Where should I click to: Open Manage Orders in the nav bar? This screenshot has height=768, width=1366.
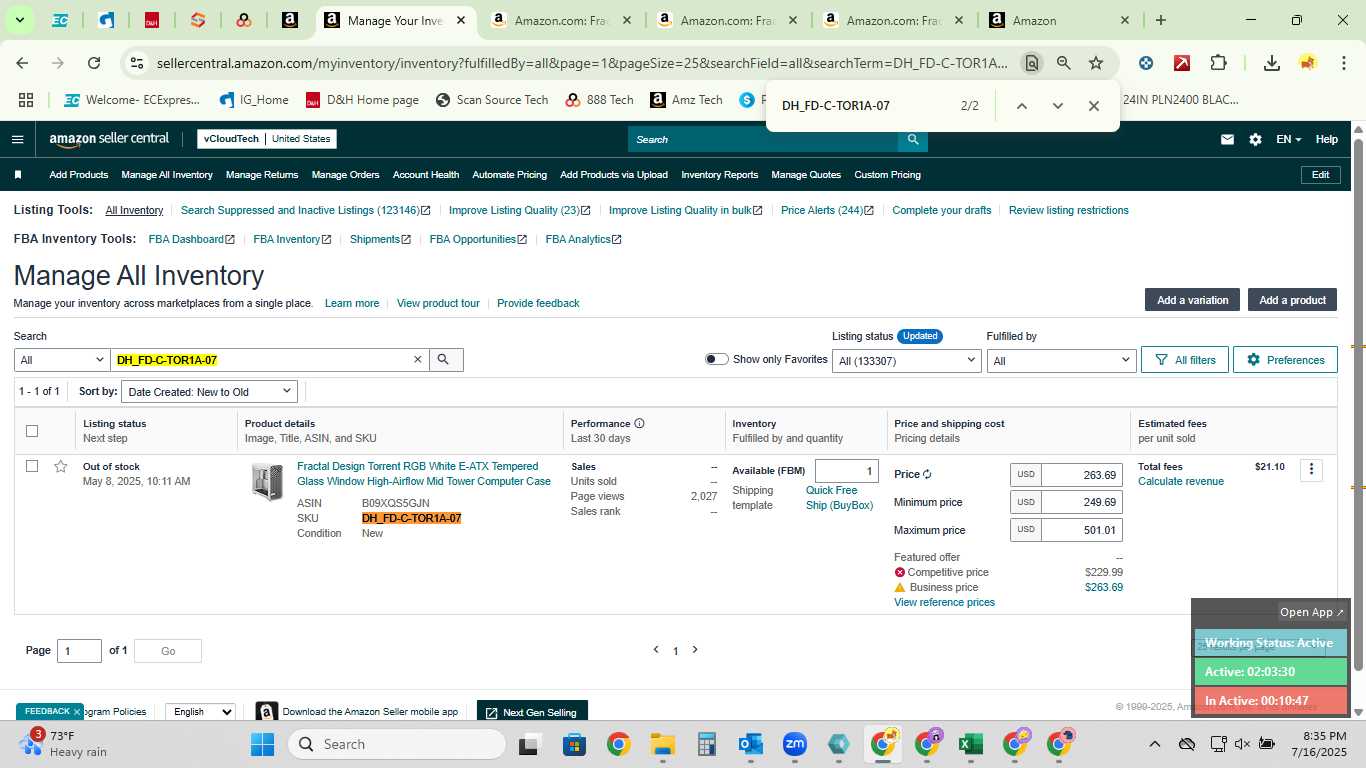click(345, 175)
